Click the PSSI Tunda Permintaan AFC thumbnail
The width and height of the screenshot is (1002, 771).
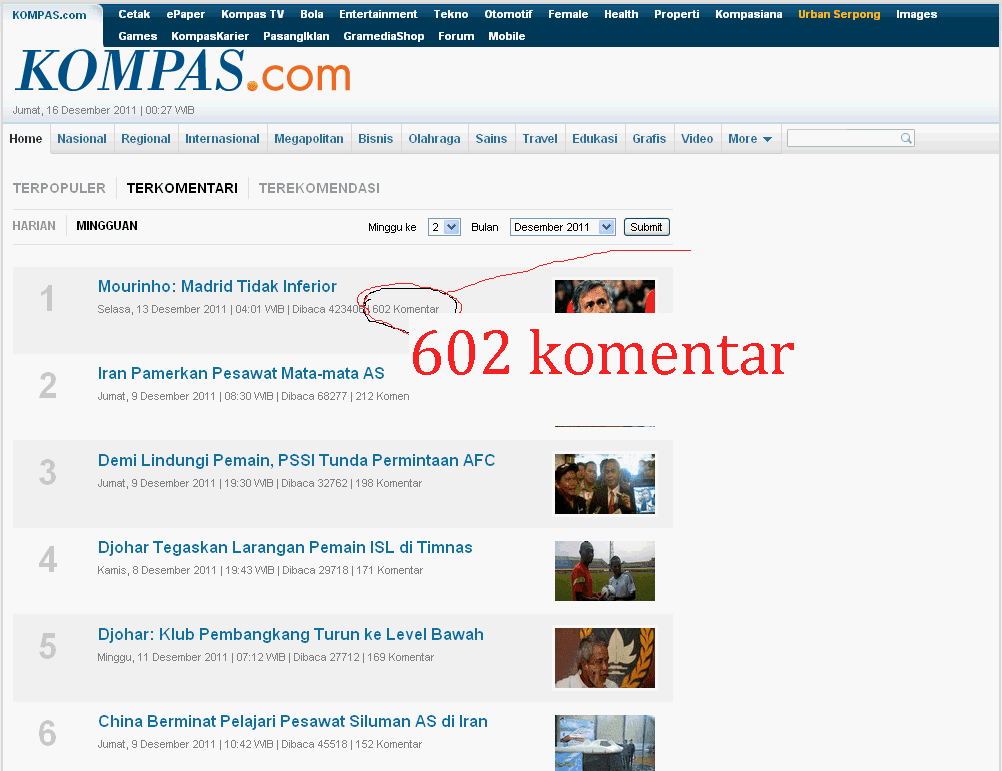pyautogui.click(x=605, y=484)
